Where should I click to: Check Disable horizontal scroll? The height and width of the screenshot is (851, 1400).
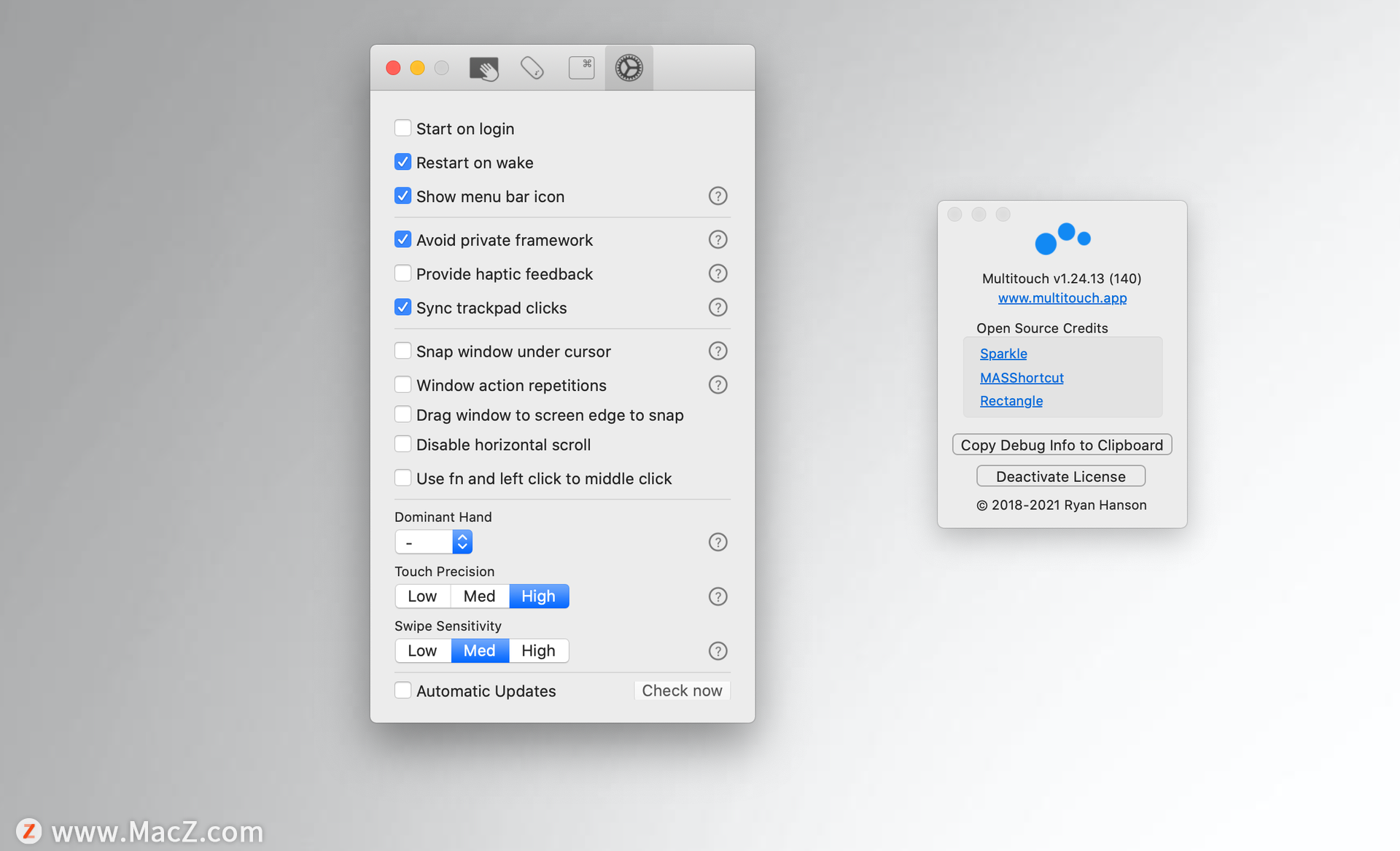pyautogui.click(x=402, y=444)
